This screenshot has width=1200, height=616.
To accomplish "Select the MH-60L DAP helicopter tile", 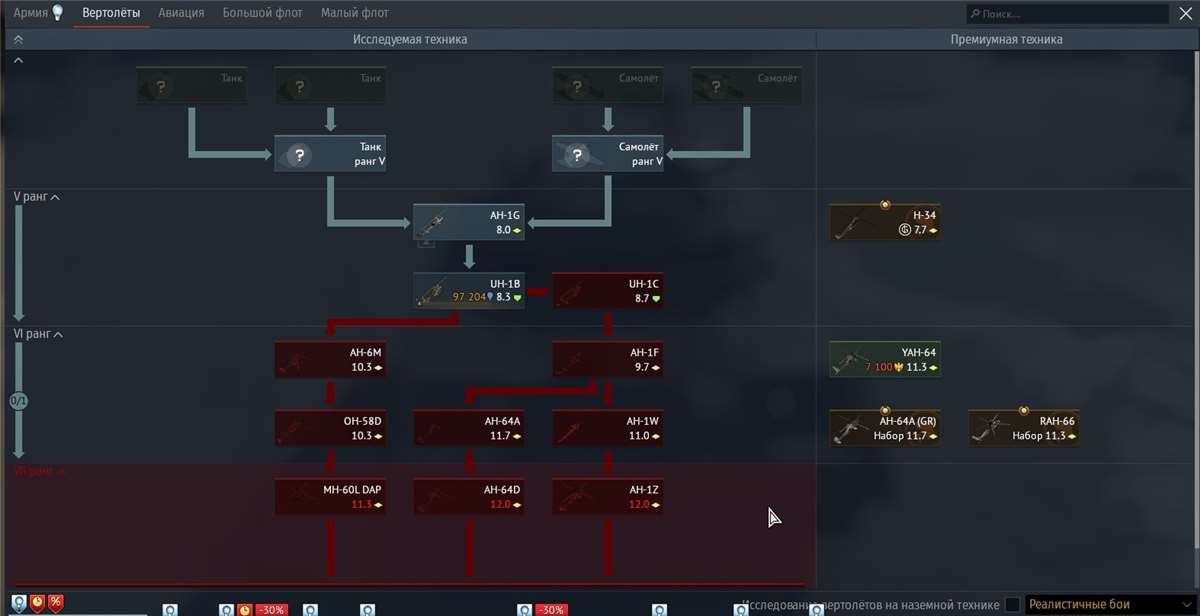I will (329, 496).
